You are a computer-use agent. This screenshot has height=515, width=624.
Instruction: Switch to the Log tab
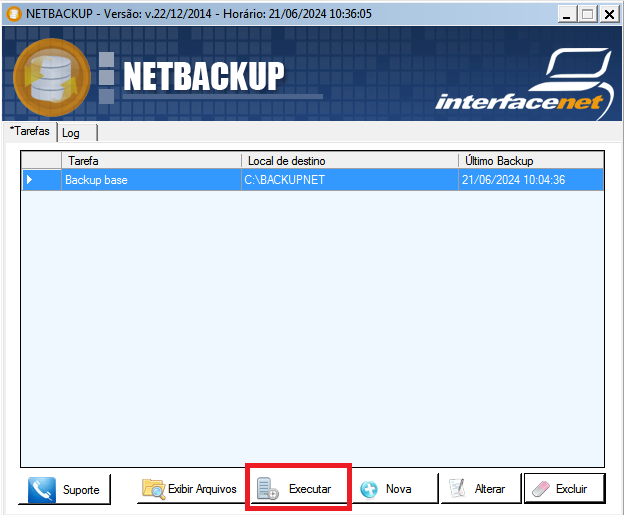click(78, 133)
